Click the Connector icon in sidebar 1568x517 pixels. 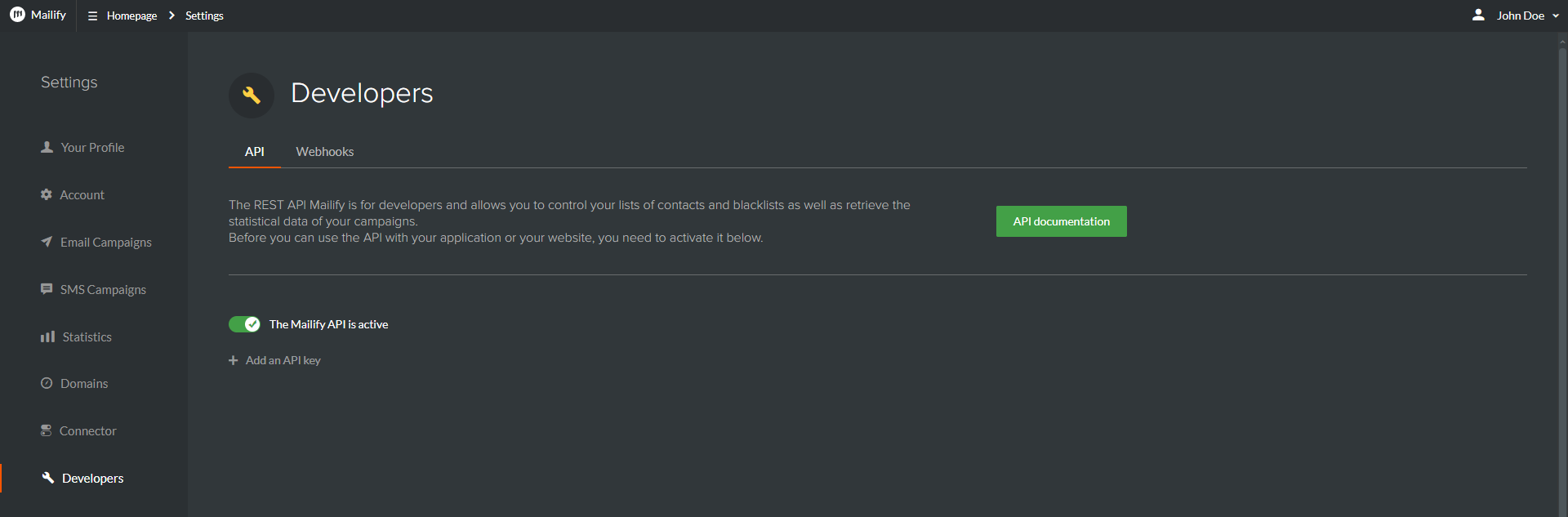(x=47, y=430)
